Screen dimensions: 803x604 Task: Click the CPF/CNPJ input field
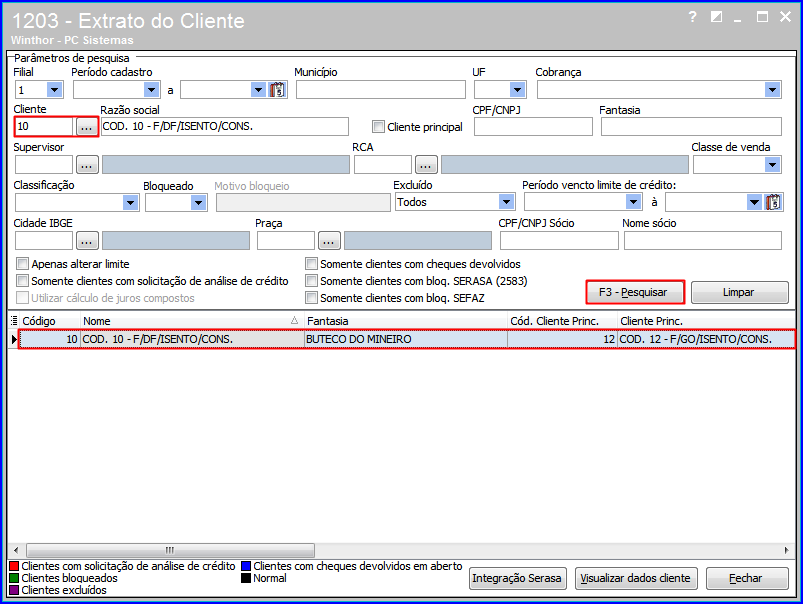click(533, 127)
